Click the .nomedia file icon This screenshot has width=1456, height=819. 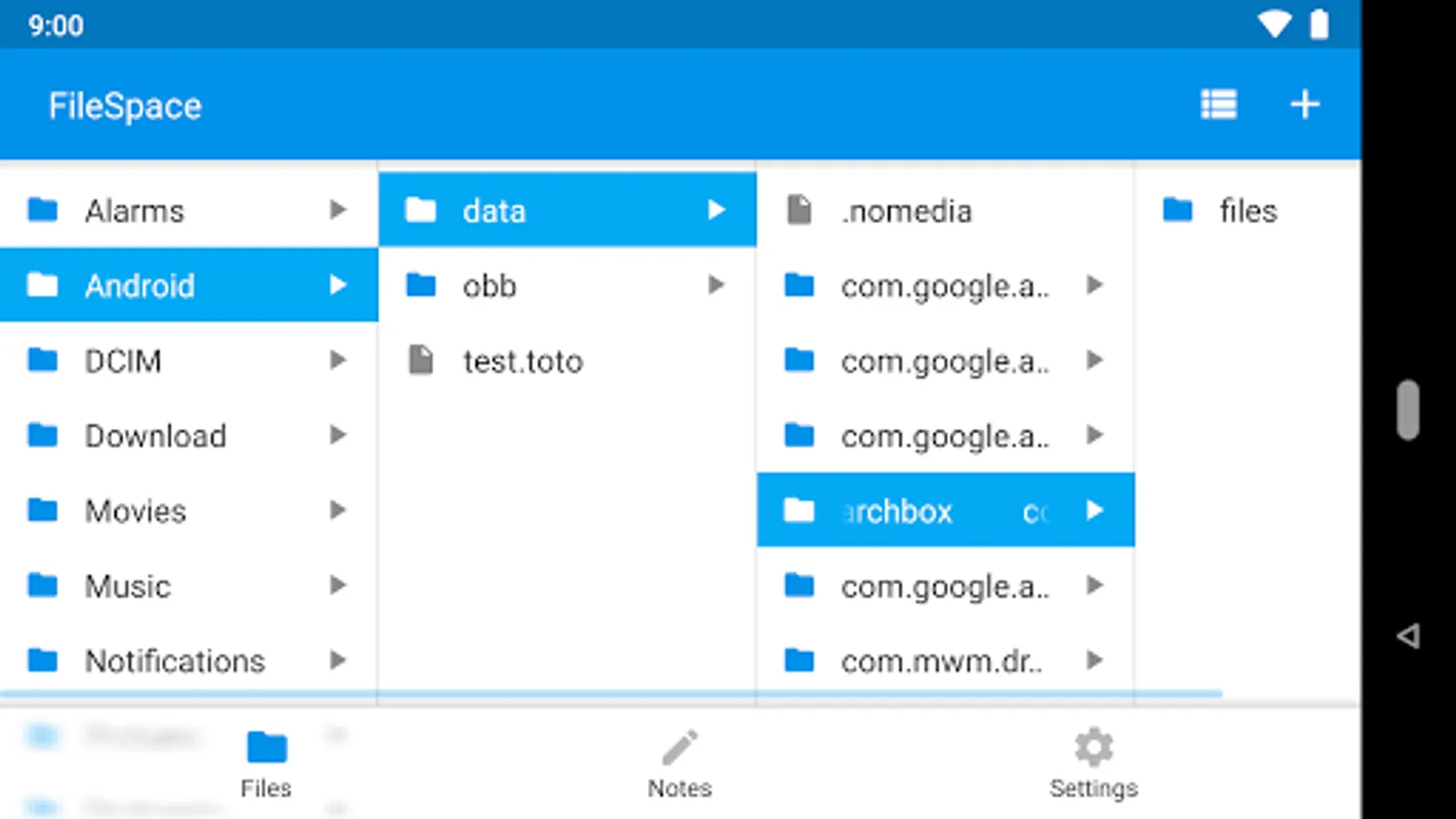click(799, 210)
